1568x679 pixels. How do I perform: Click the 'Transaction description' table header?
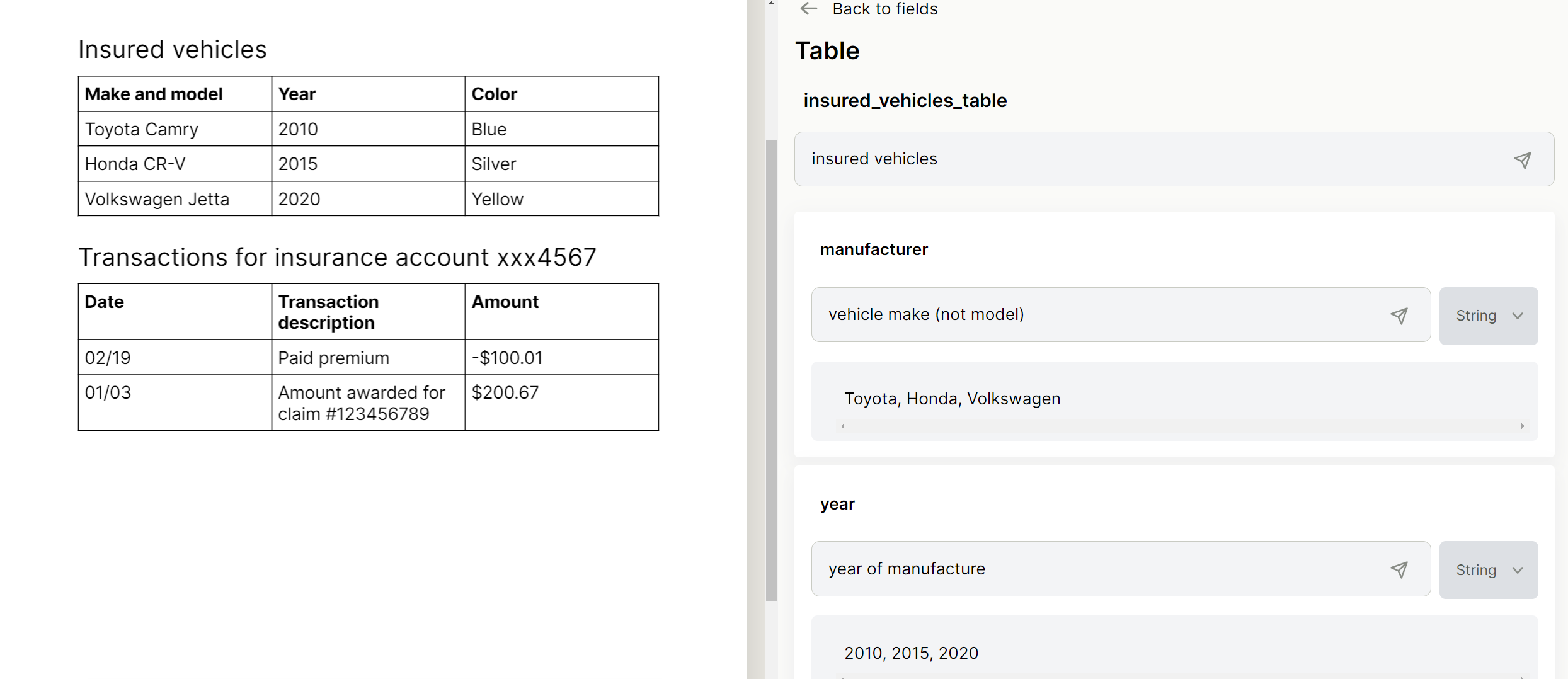(x=369, y=312)
